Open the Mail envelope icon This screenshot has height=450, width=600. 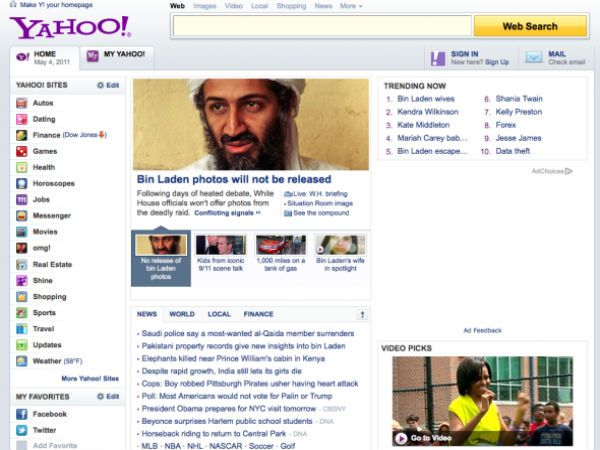(x=533, y=58)
